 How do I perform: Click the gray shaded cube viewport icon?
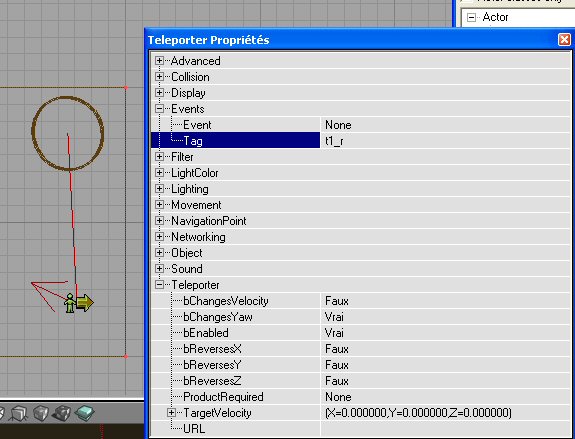pyautogui.click(x=40, y=413)
